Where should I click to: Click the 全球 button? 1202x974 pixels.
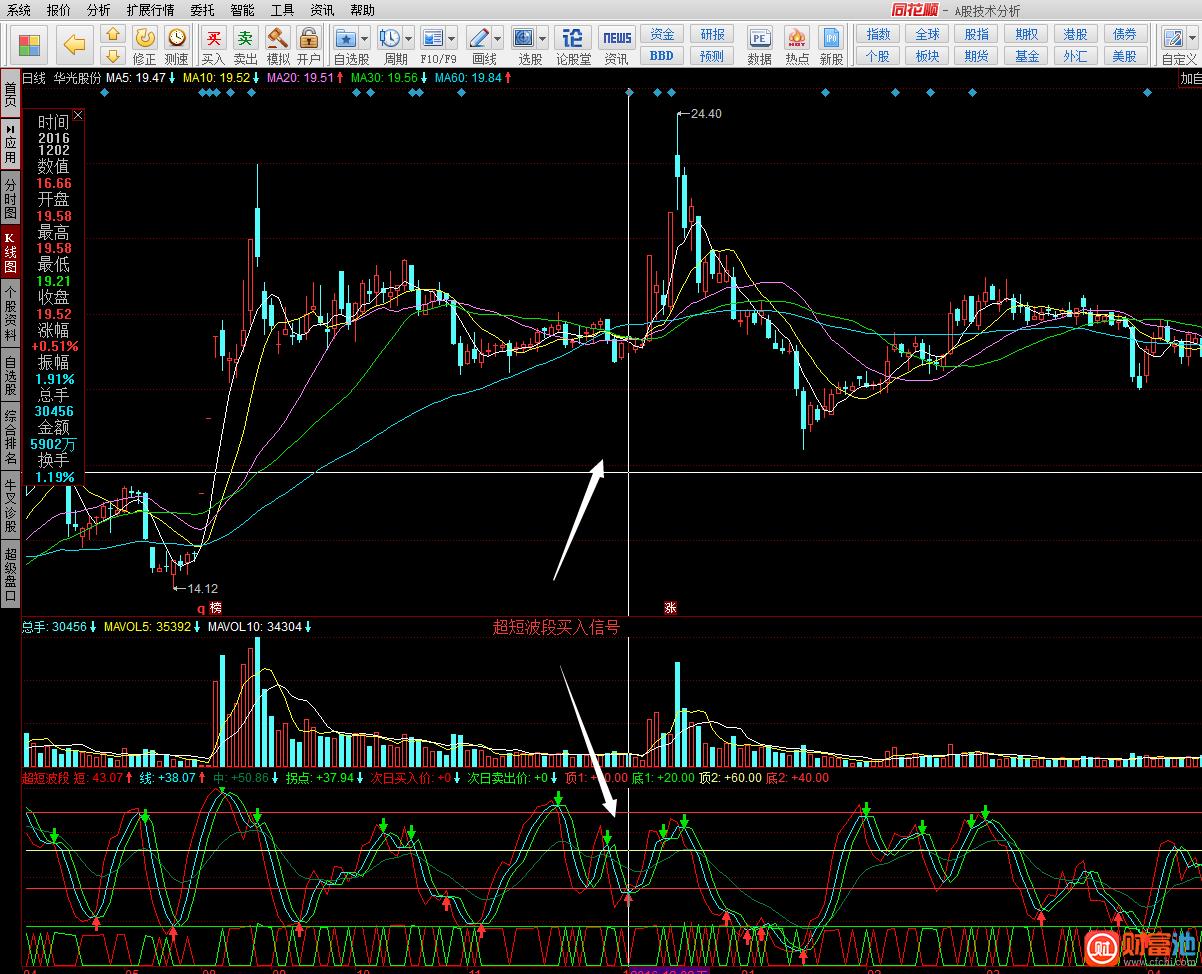click(x=928, y=34)
